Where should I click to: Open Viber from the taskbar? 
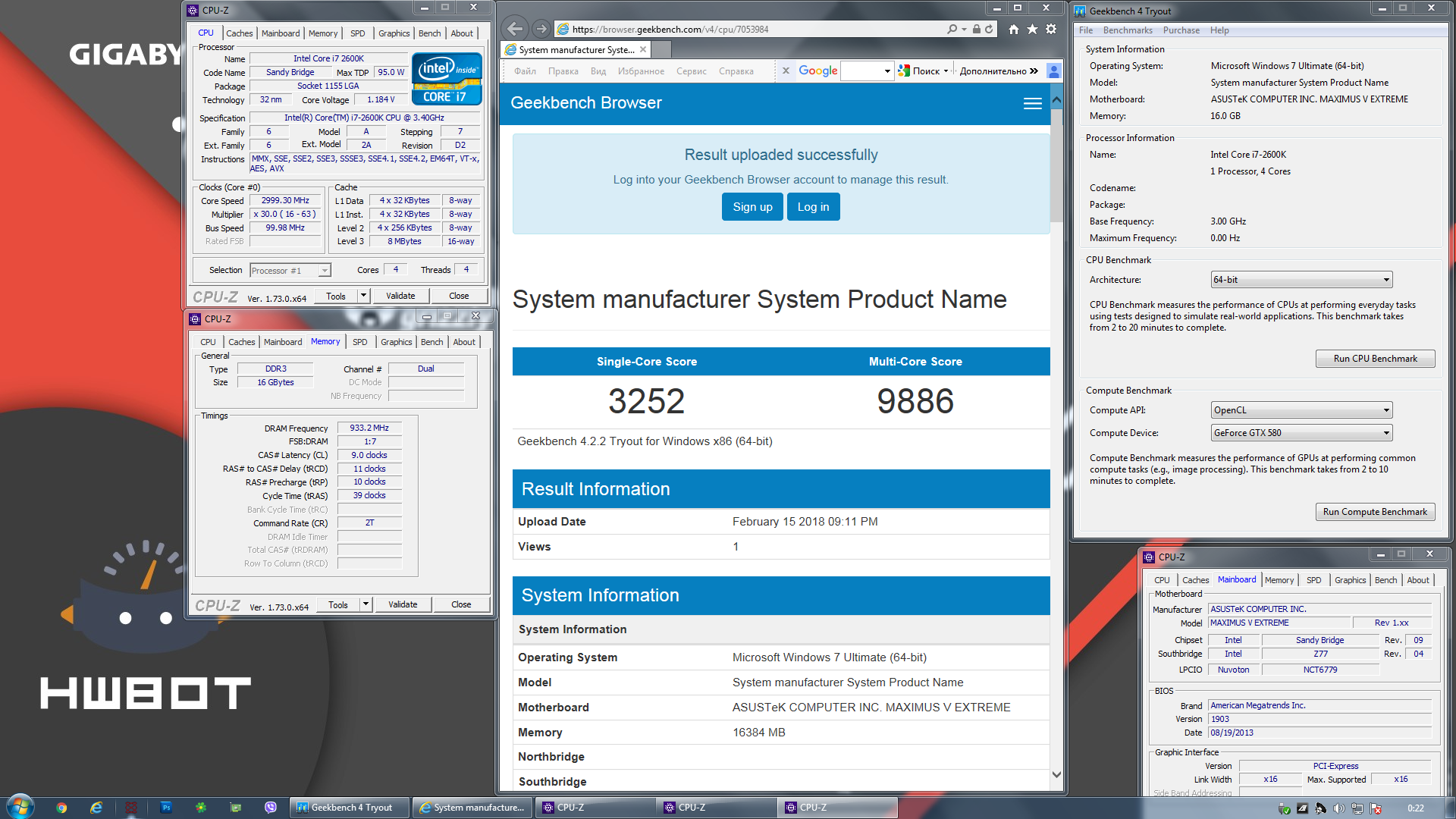[271, 808]
